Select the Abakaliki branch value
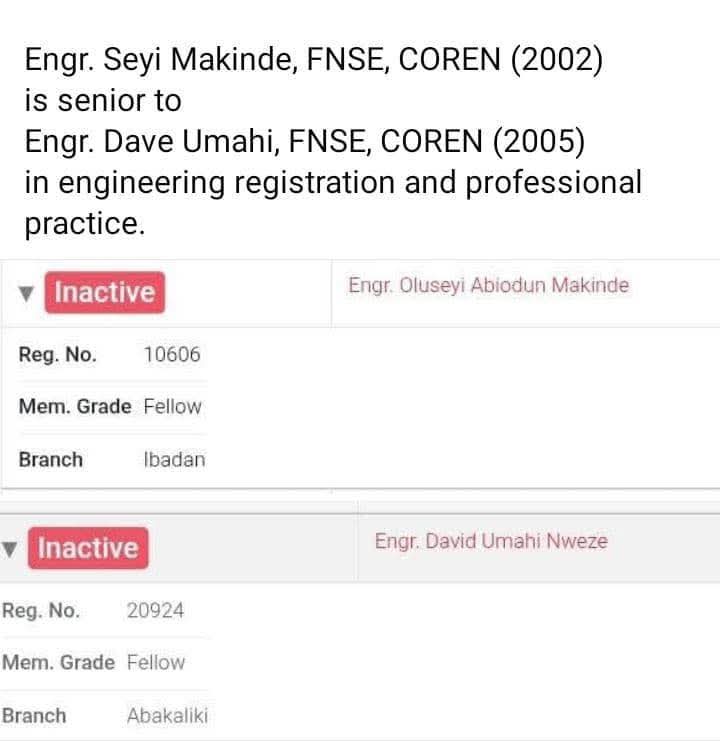 click(x=167, y=716)
